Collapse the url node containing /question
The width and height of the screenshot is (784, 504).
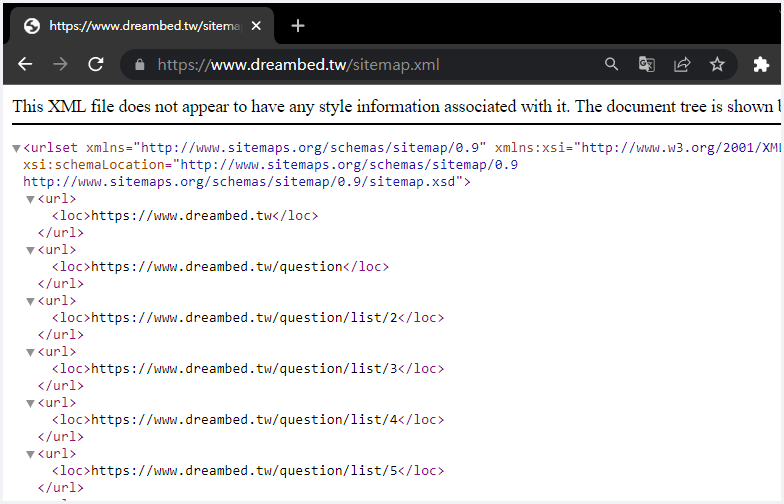30,250
